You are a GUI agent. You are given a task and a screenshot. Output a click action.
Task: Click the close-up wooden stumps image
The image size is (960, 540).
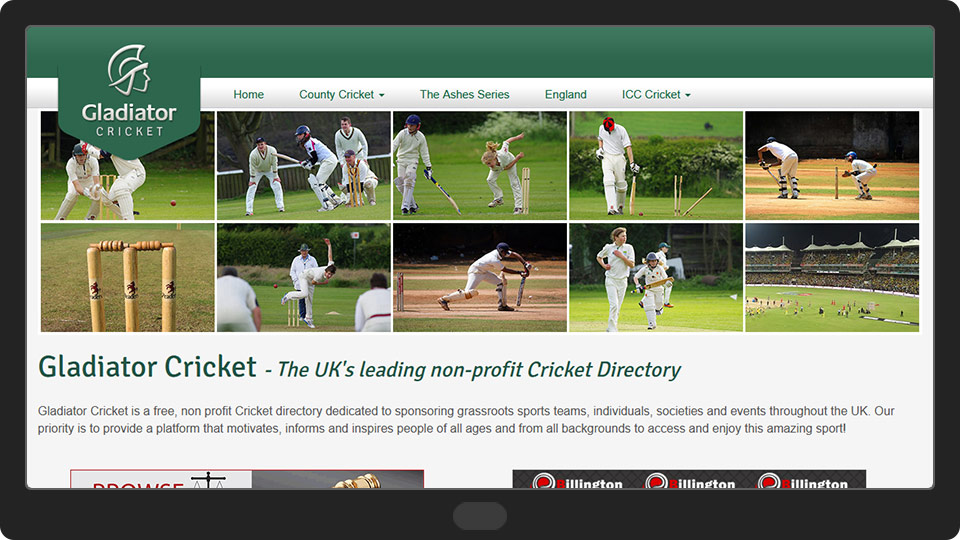(128, 277)
